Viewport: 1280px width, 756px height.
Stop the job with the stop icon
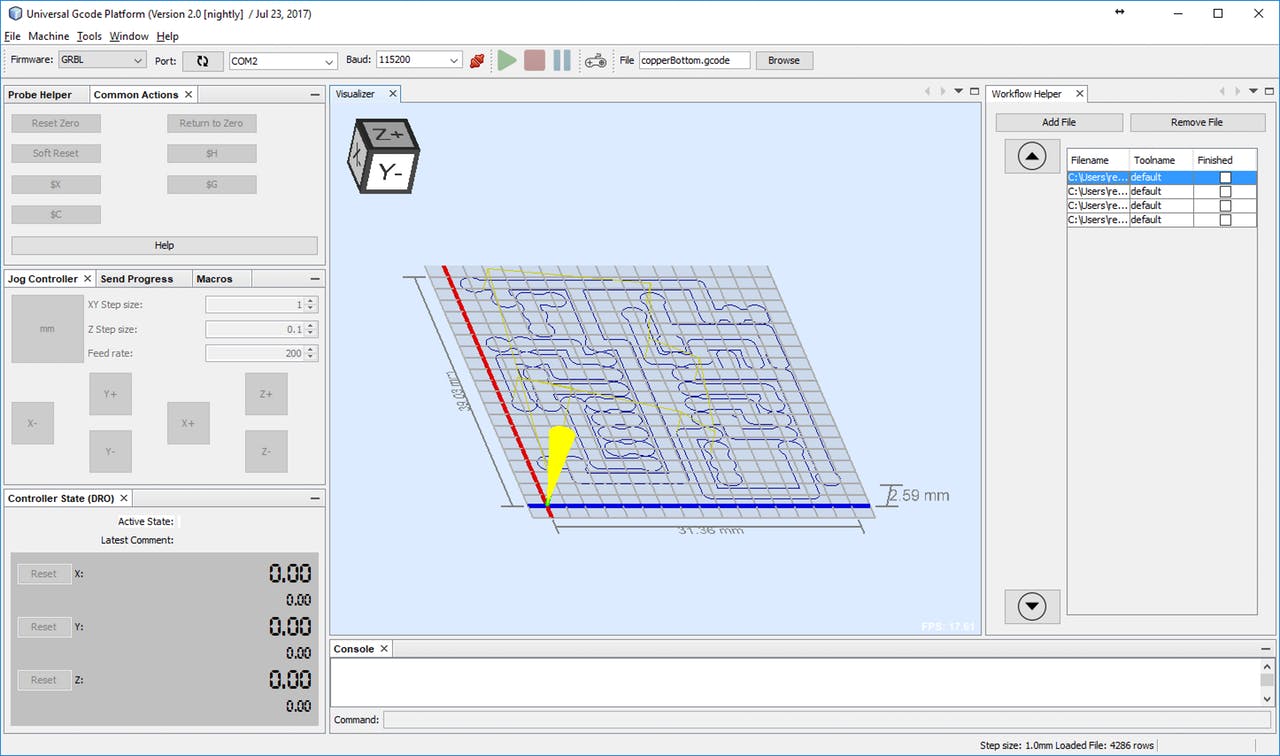point(534,60)
